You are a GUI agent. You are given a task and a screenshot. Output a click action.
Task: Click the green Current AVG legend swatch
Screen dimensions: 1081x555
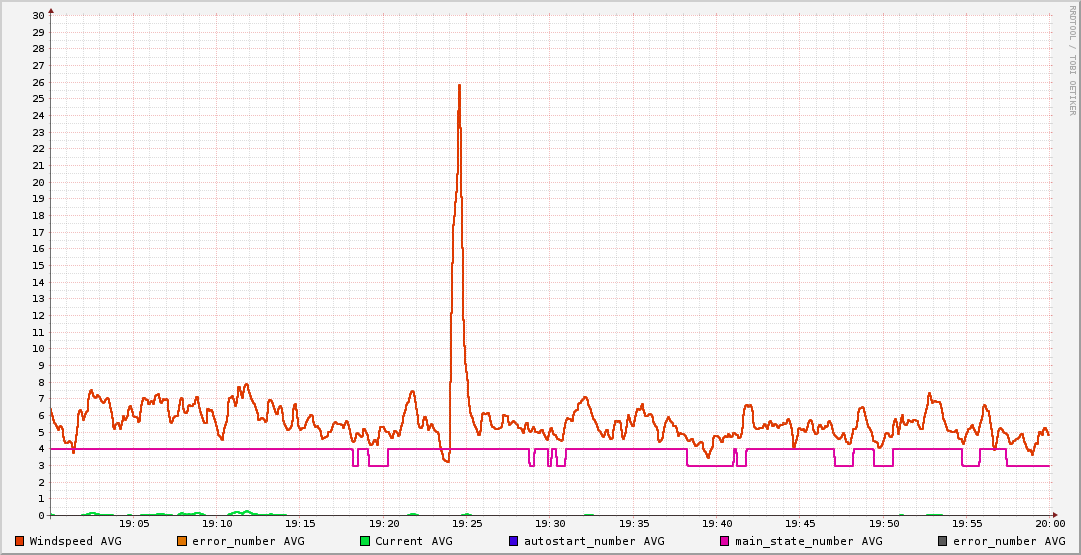365,541
